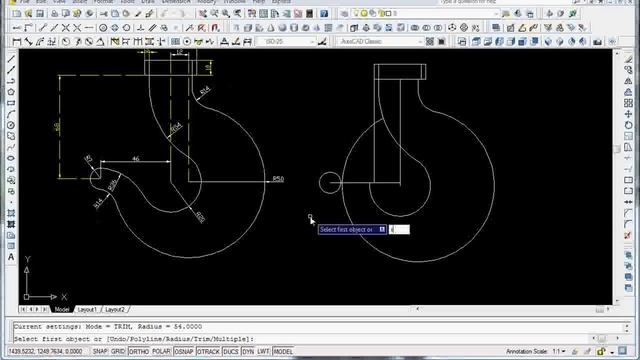Open status bar menu arrow near lock
The width and height of the screenshot is (640, 360).
tap(612, 352)
